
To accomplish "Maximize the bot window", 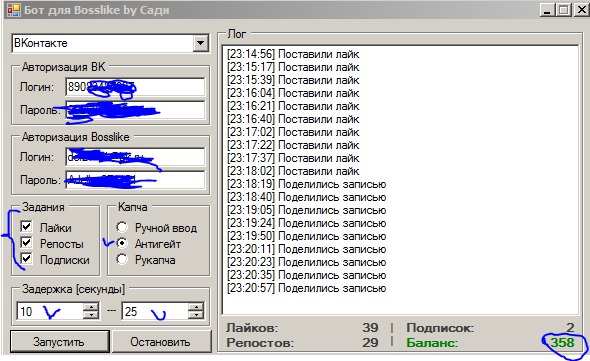I will (564, 10).
